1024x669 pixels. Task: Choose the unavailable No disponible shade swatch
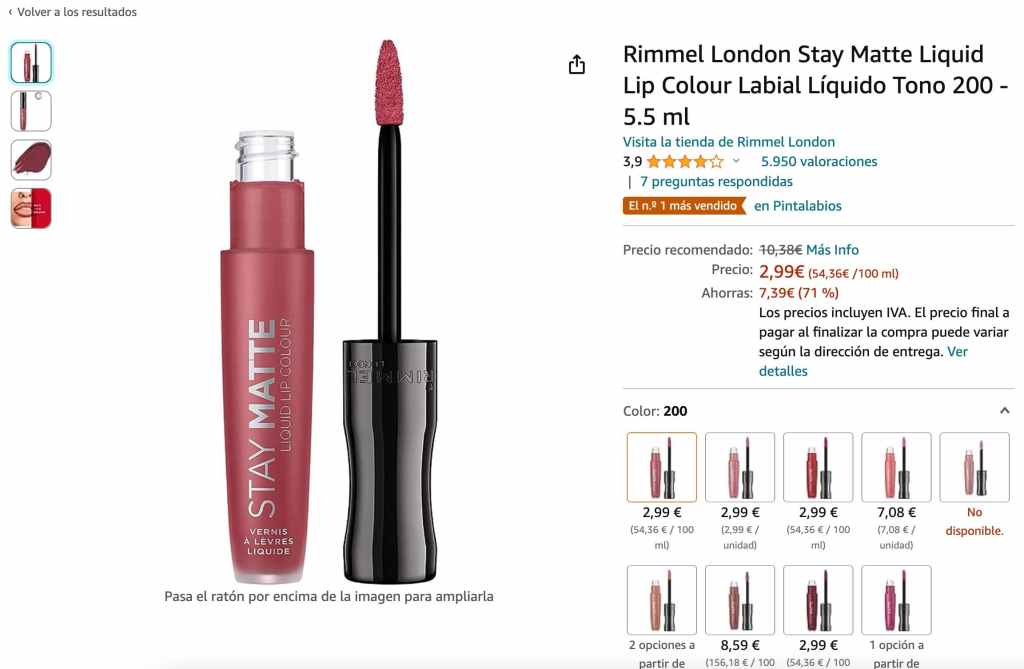click(974, 467)
